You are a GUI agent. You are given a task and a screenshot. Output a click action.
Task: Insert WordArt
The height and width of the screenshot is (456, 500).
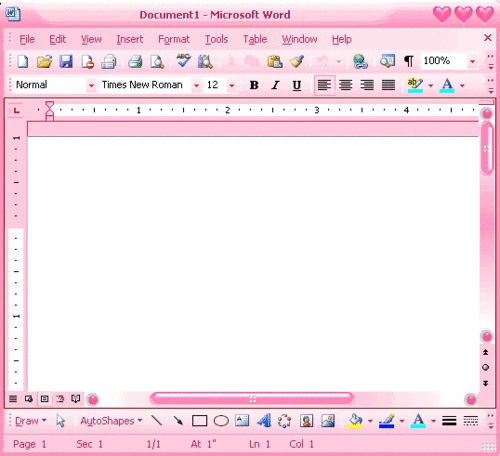[264, 421]
